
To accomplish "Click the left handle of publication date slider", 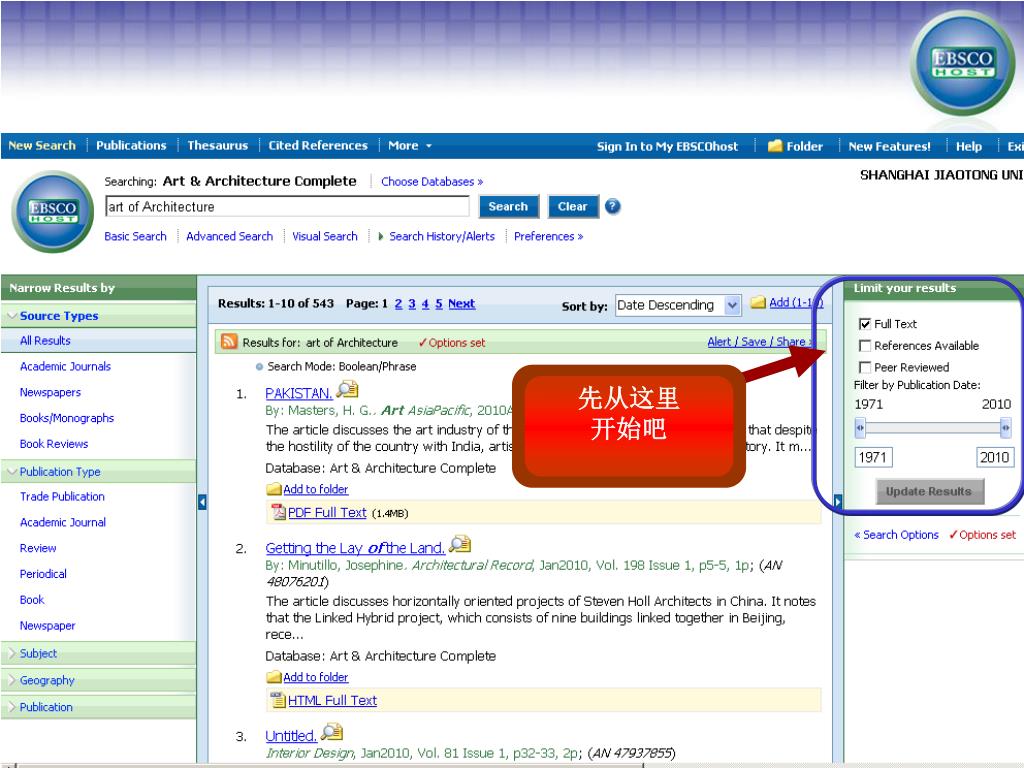I will point(860,428).
